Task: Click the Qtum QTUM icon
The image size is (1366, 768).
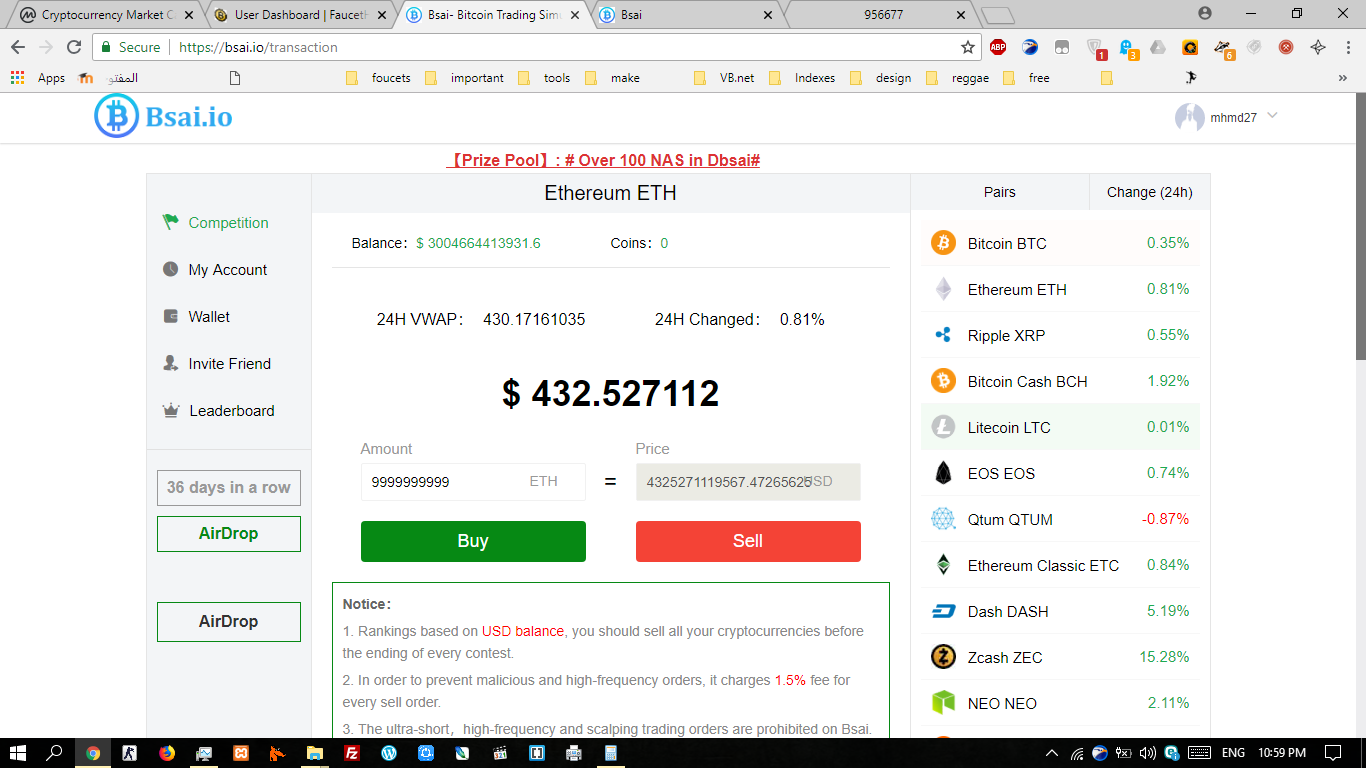Action: click(943, 519)
